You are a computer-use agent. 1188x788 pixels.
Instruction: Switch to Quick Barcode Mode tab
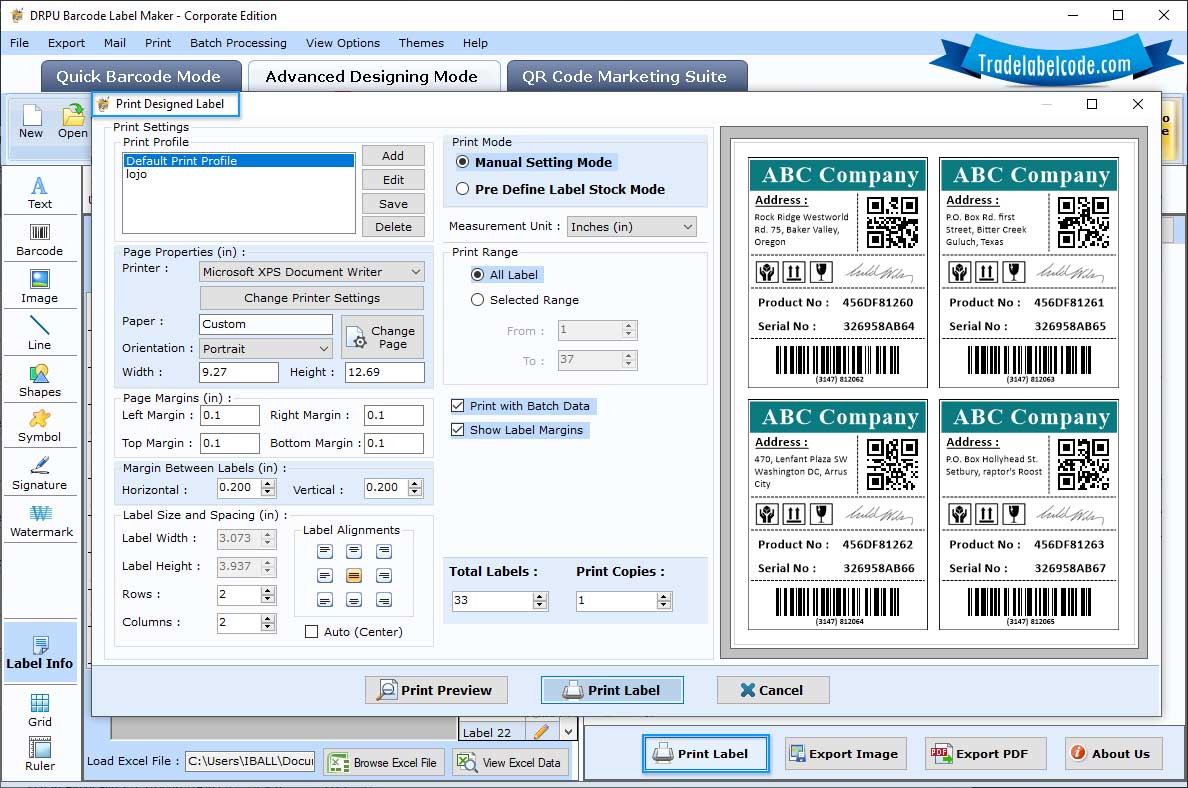coord(140,77)
